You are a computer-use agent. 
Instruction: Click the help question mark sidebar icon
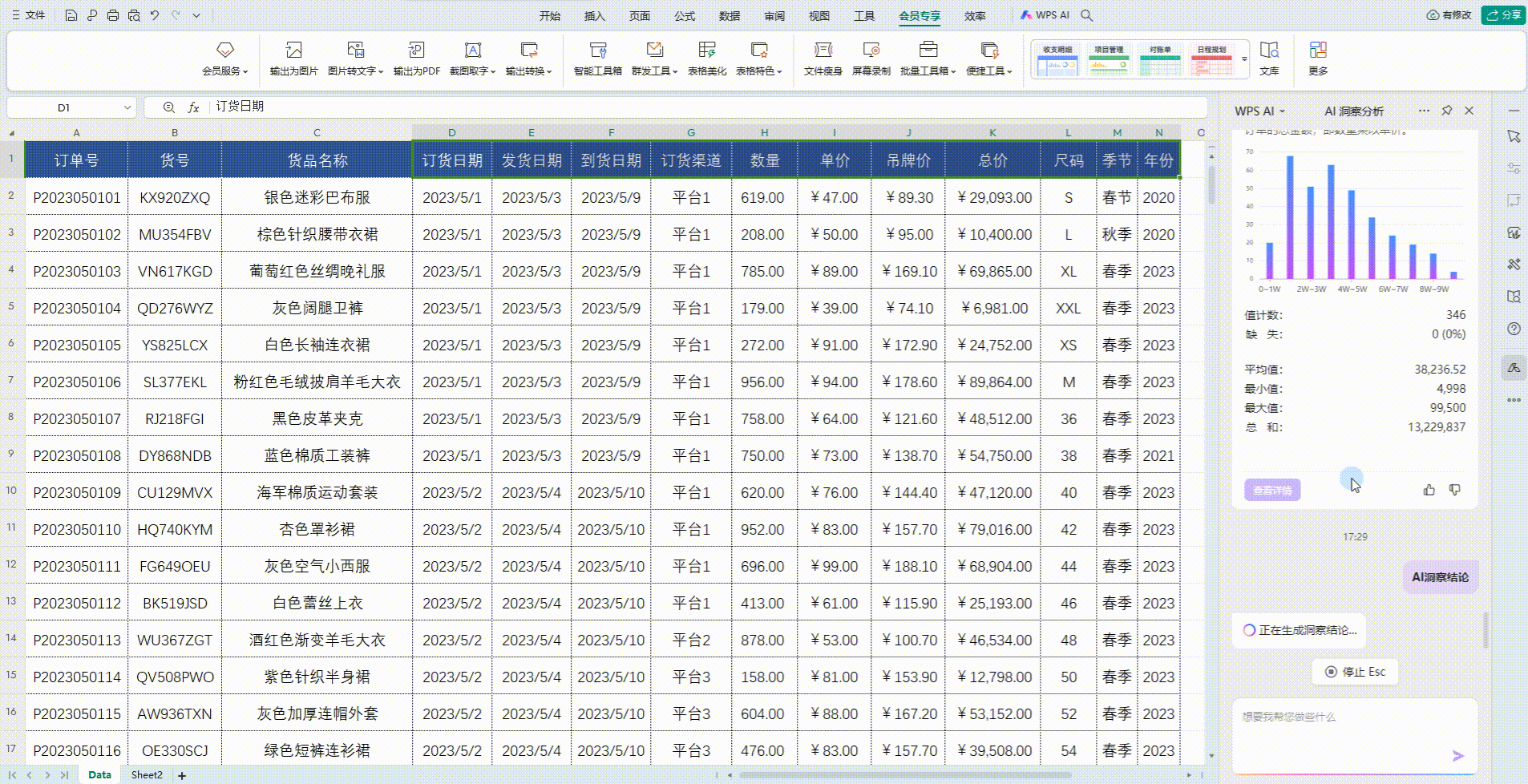[1514, 329]
